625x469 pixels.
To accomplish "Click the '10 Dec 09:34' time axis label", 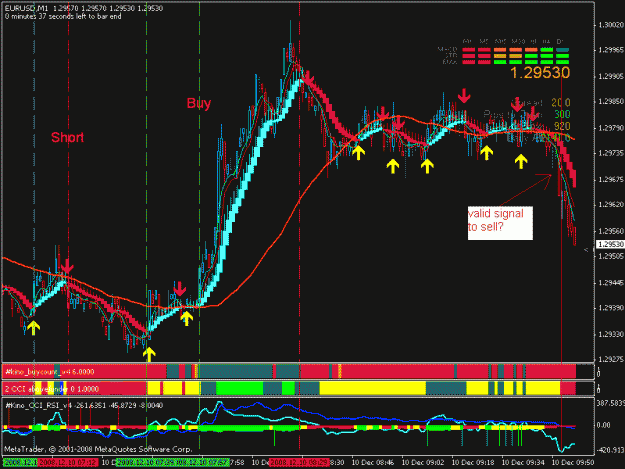I will [523, 463].
